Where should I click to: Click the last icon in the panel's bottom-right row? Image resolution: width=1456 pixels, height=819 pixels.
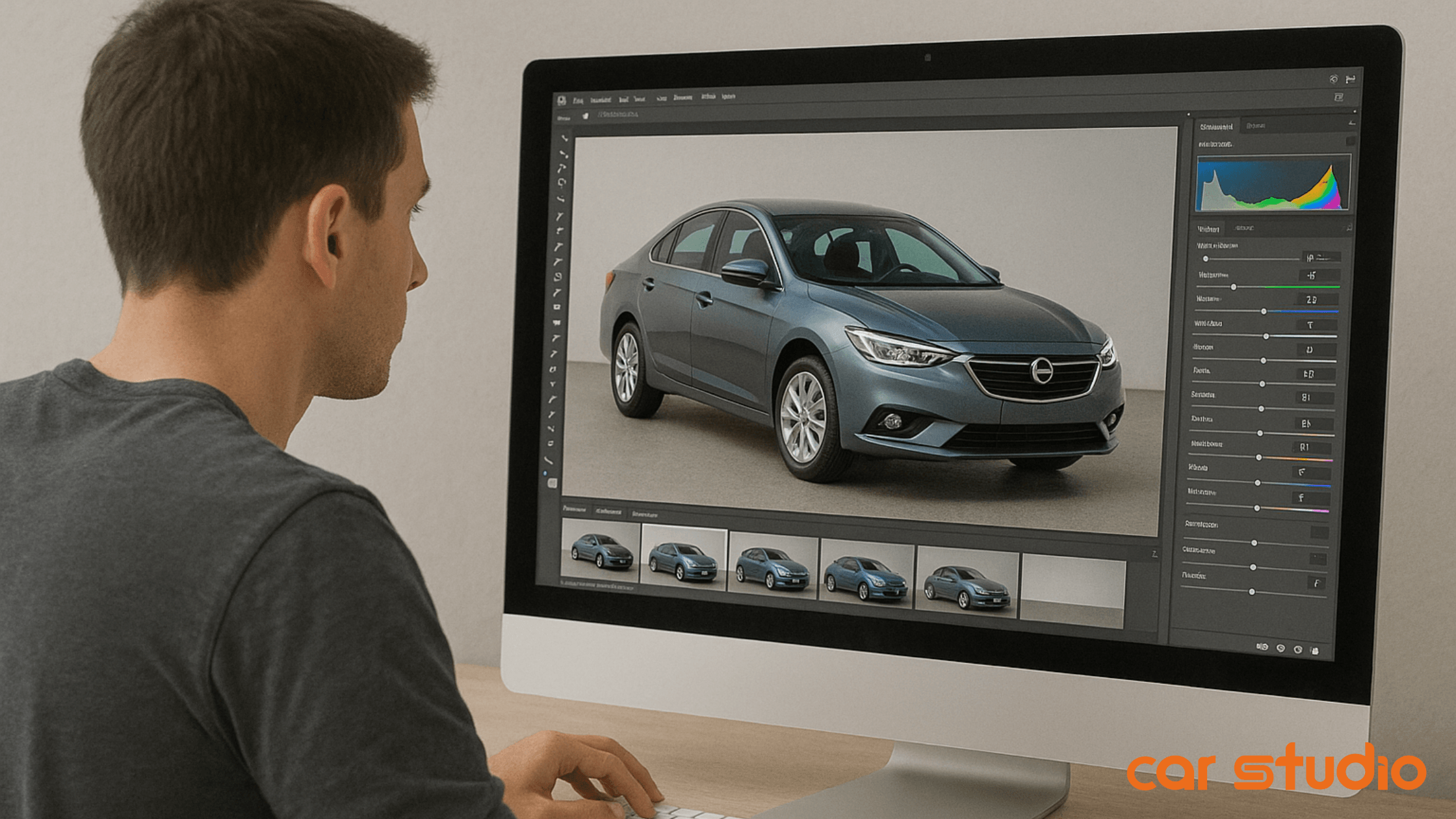tap(1314, 651)
